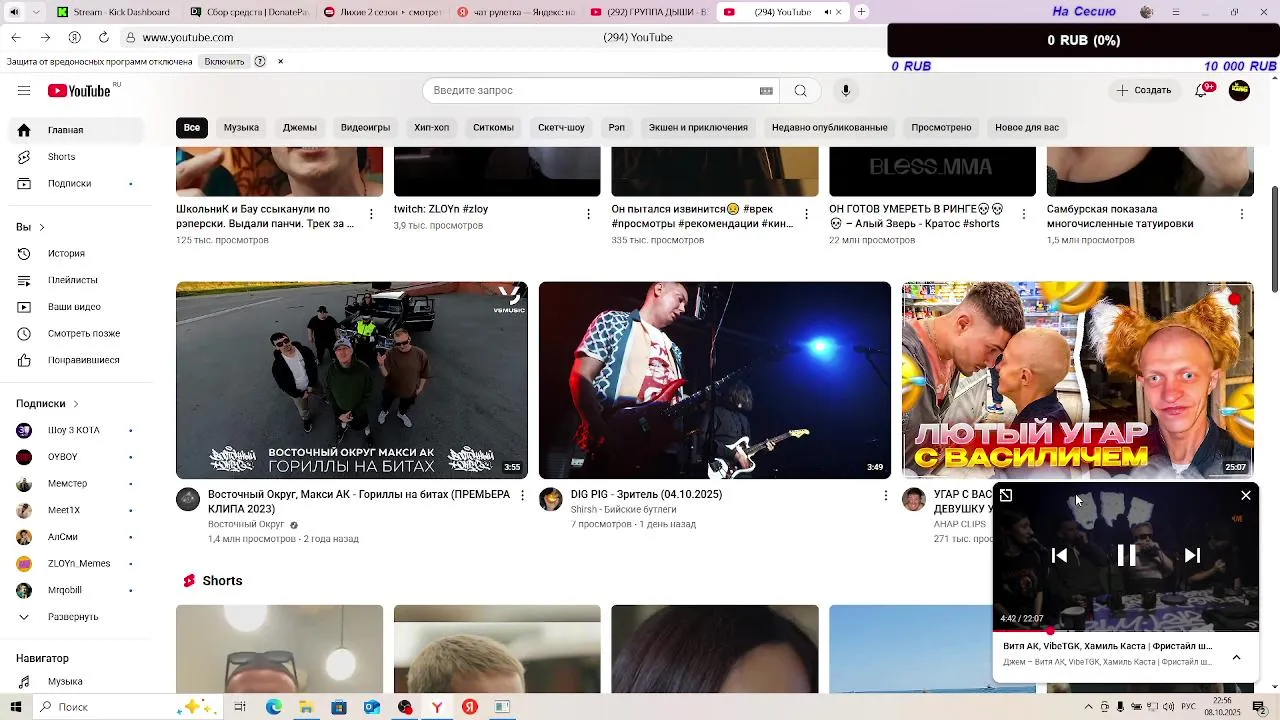Reload the YouTube page

tap(103, 37)
